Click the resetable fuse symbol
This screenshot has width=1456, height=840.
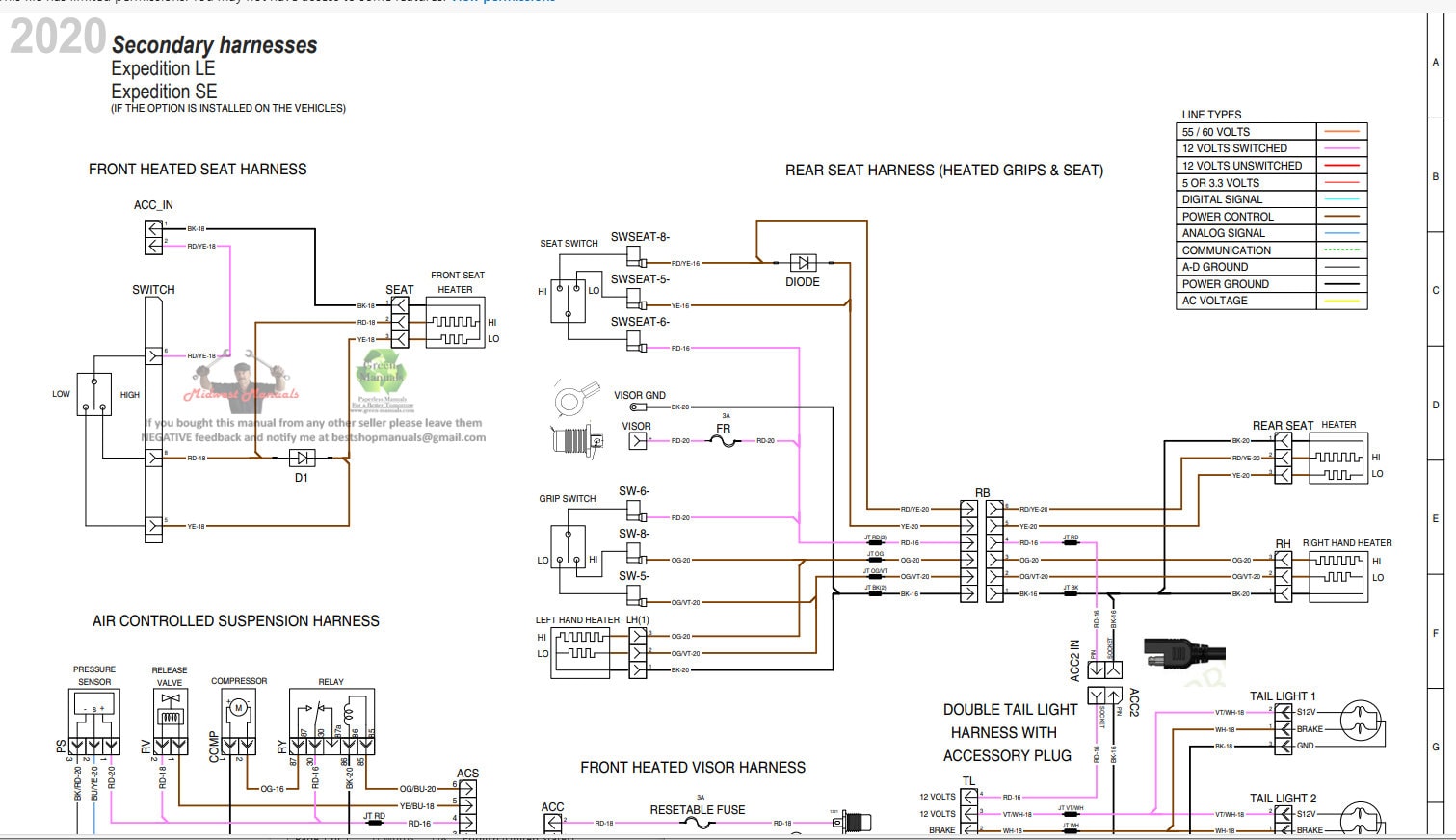tap(697, 824)
